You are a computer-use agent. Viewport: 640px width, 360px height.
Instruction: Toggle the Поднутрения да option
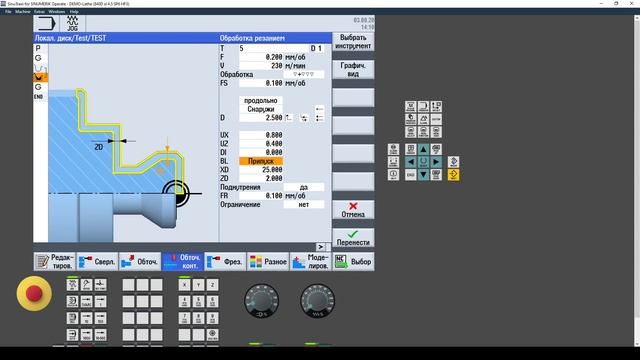(x=304, y=187)
